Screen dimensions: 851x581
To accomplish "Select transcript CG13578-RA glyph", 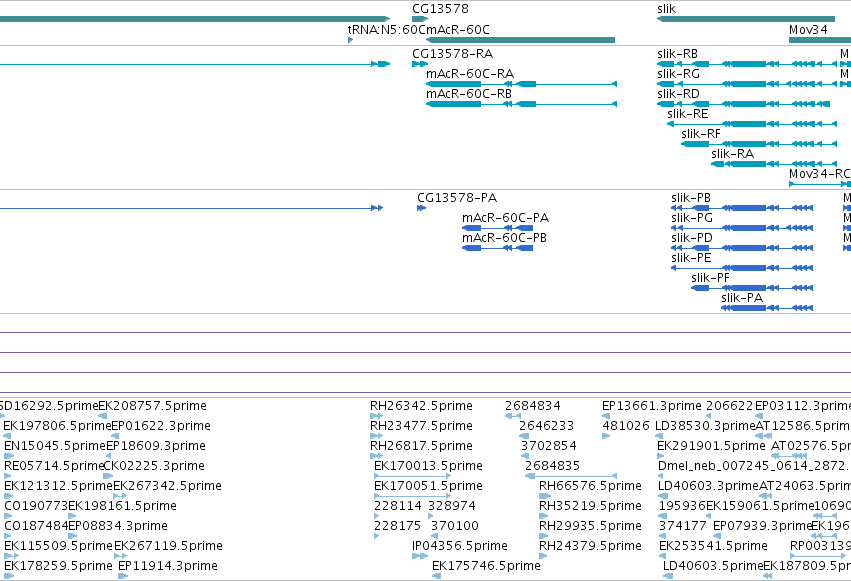I will 420,64.
